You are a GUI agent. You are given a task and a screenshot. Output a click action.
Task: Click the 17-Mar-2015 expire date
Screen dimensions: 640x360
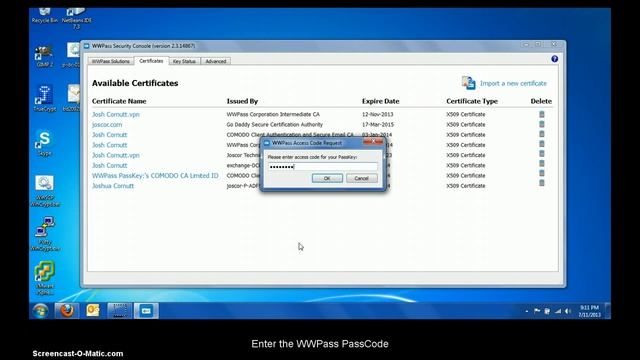[378, 124]
